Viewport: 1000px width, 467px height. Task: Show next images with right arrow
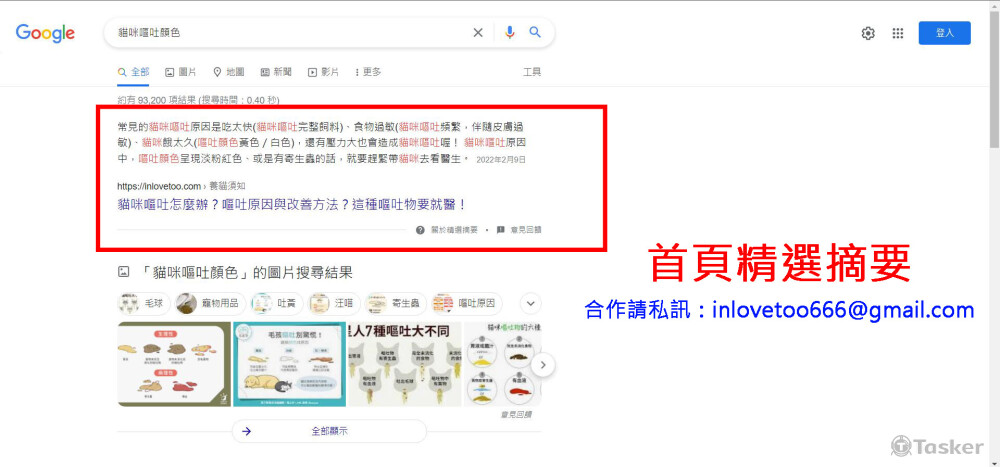coord(543,365)
